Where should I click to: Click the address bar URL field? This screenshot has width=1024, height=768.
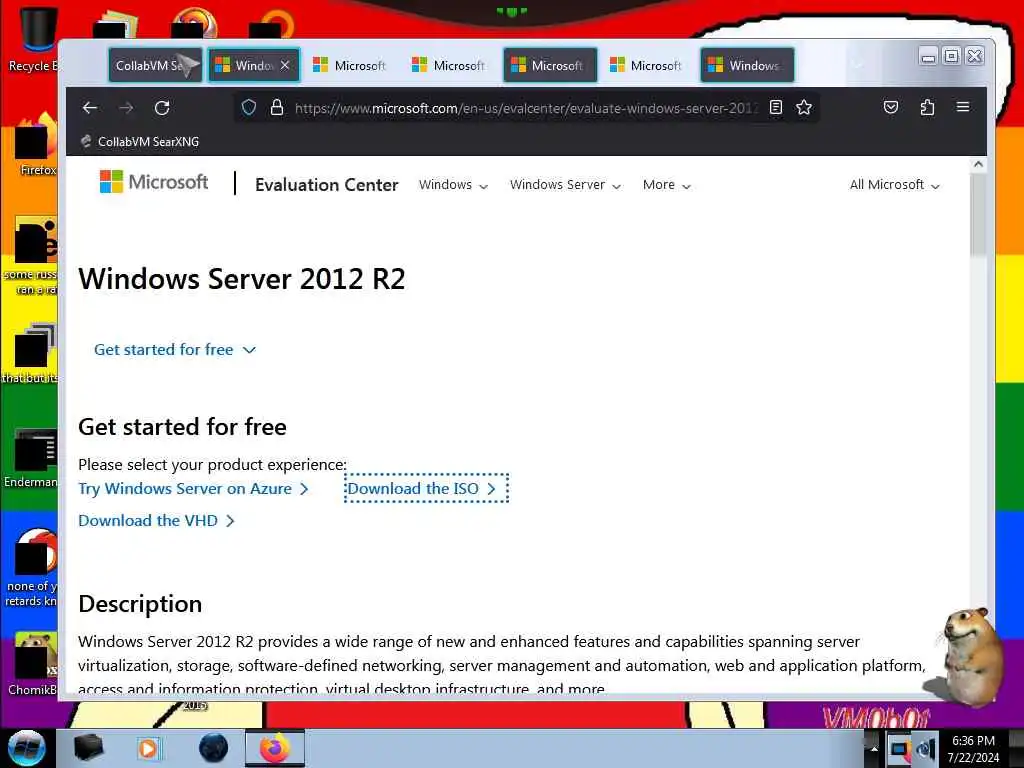point(526,108)
